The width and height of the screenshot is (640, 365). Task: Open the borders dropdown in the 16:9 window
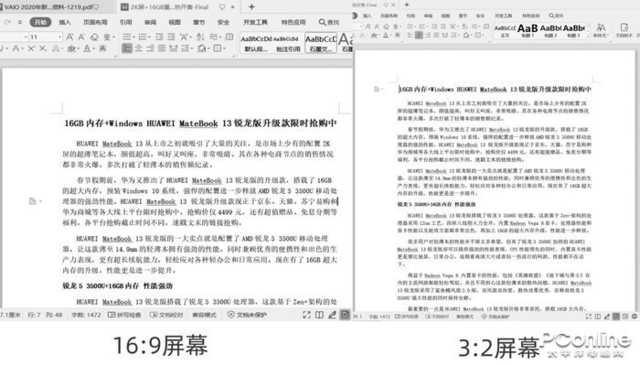coord(219,49)
